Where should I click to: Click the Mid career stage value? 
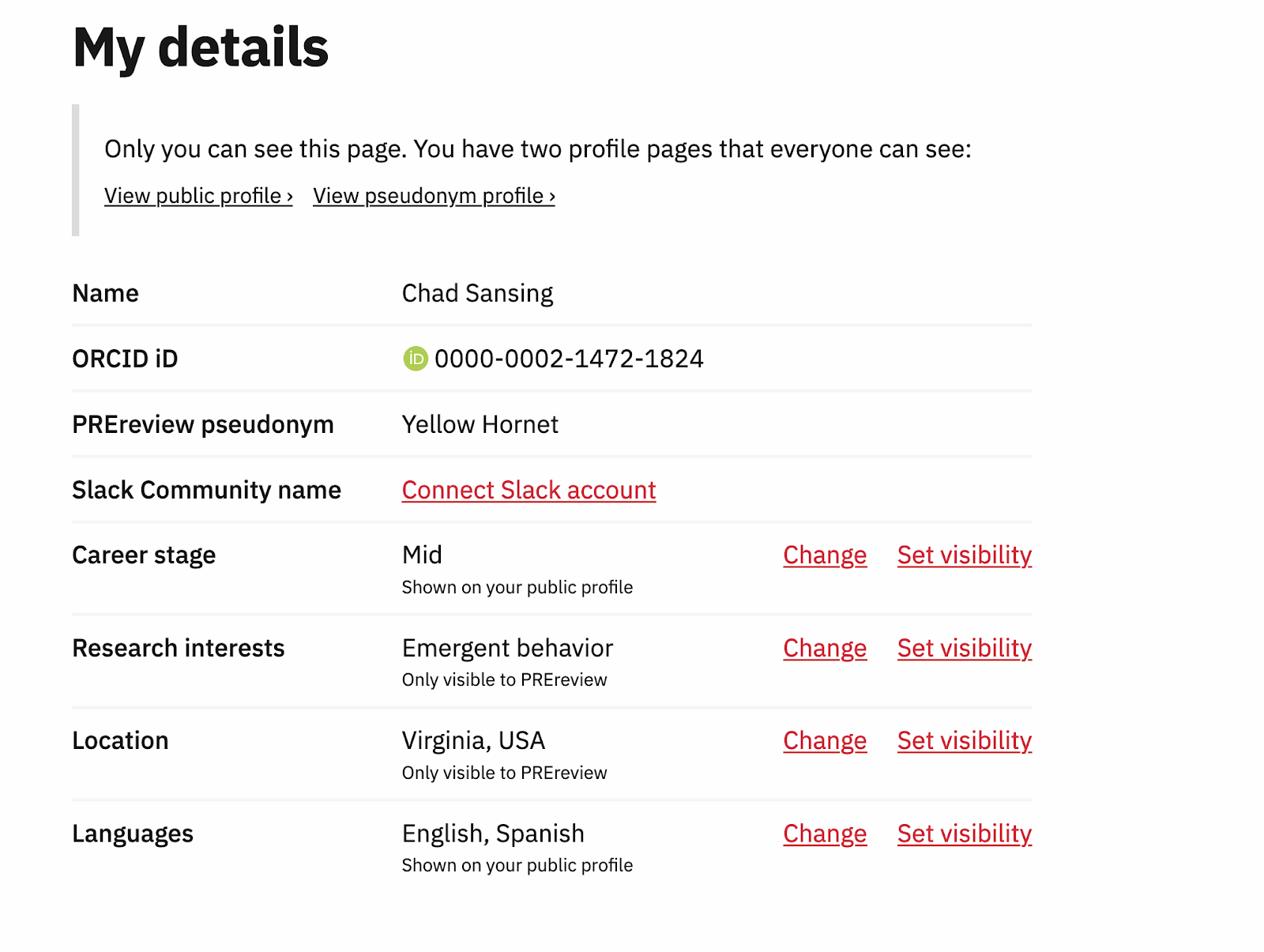(422, 555)
